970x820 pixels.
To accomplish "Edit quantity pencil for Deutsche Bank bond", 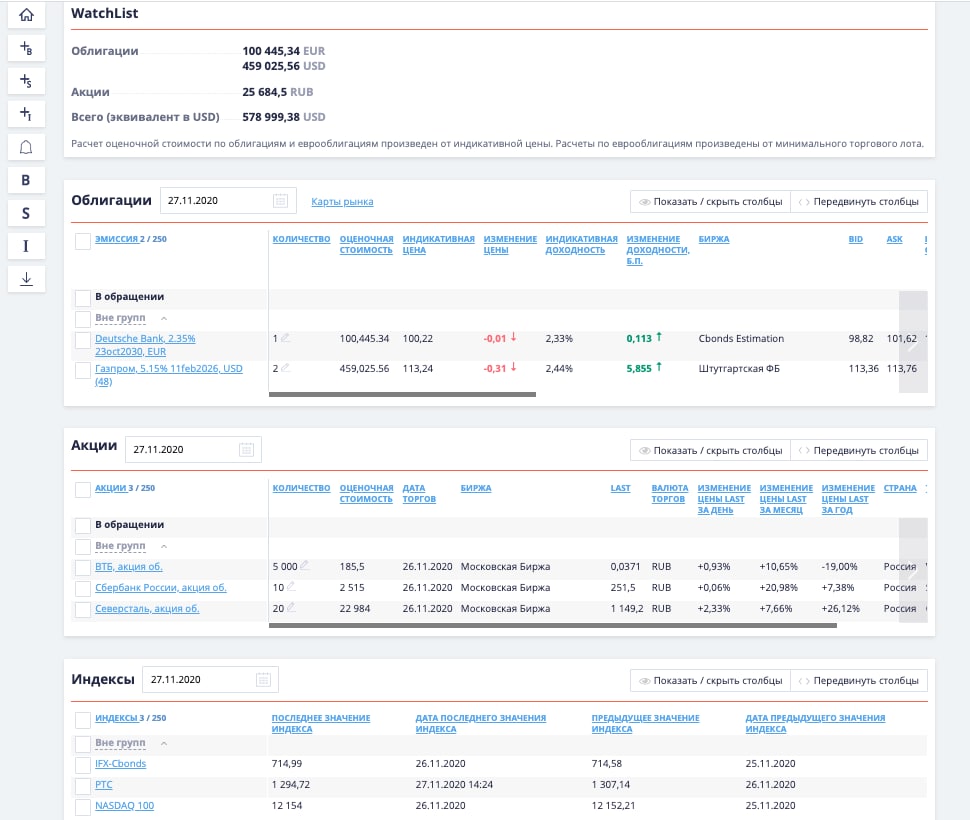I will pyautogui.click(x=285, y=338).
